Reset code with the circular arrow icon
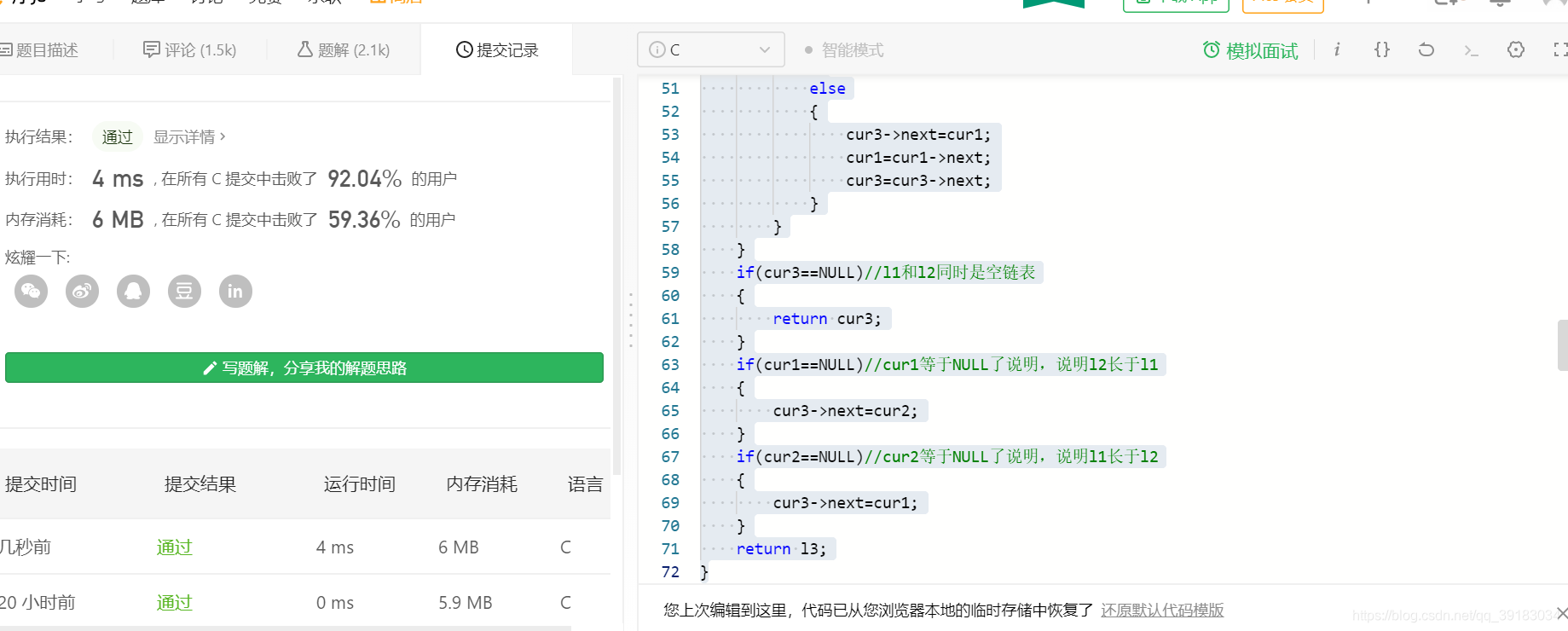 pyautogui.click(x=1426, y=49)
